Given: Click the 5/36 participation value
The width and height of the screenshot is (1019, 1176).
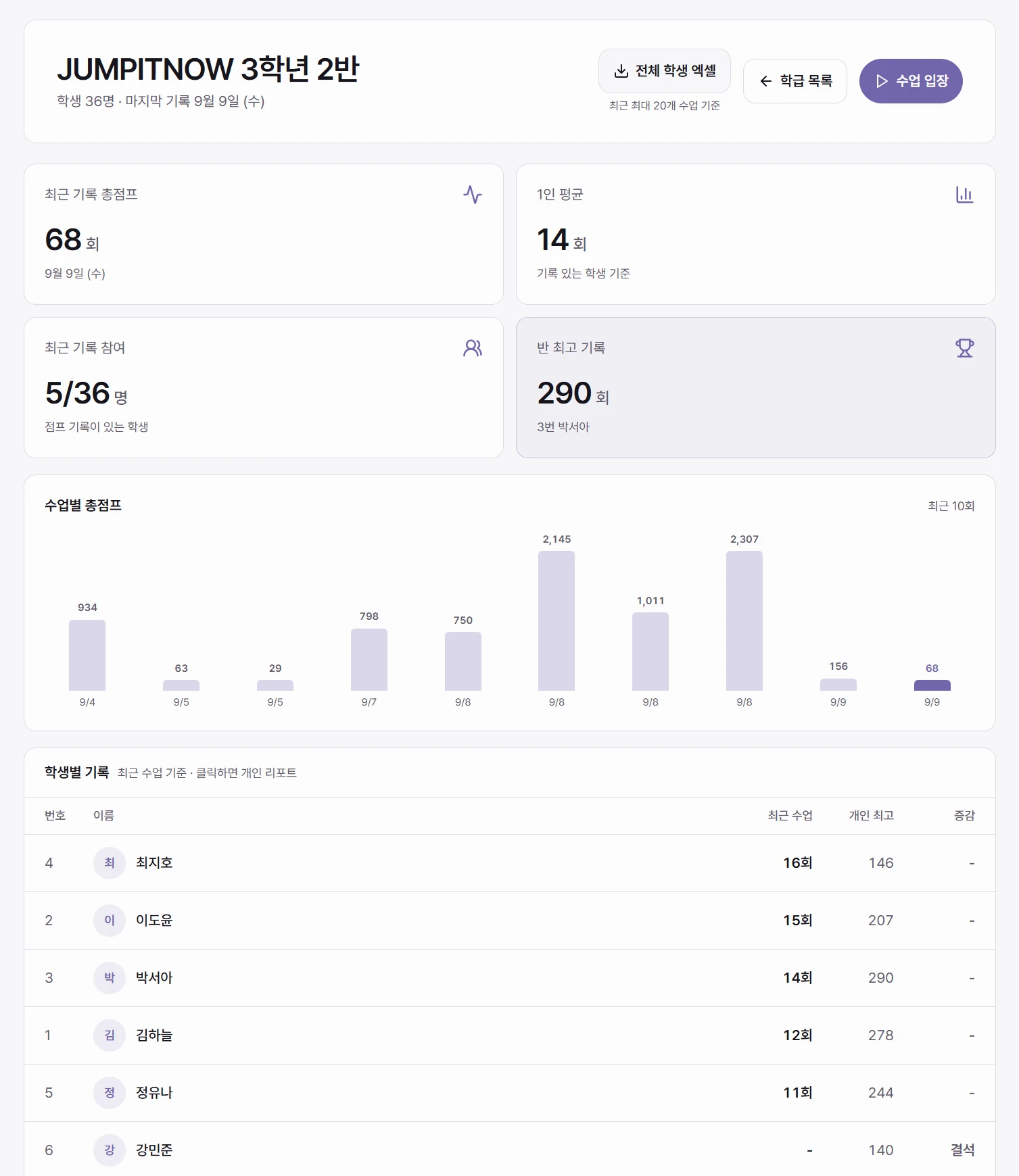Looking at the screenshot, I should (x=77, y=393).
